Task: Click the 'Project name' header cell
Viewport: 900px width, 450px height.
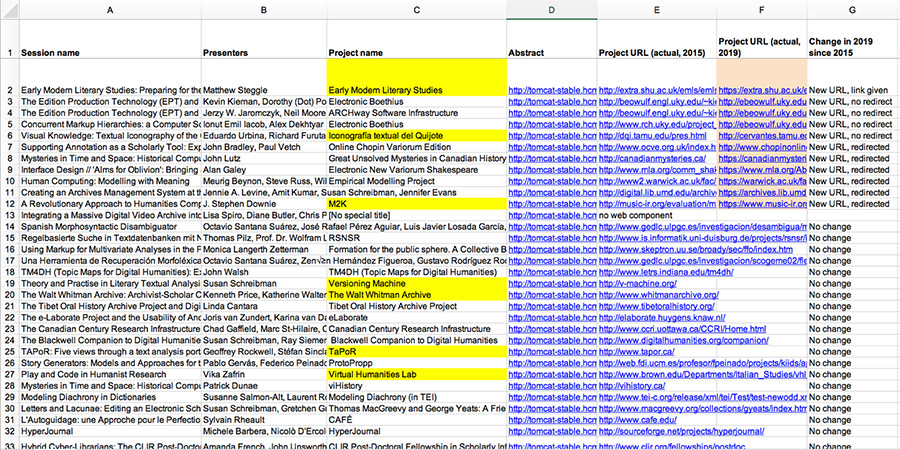Action: (417, 39)
